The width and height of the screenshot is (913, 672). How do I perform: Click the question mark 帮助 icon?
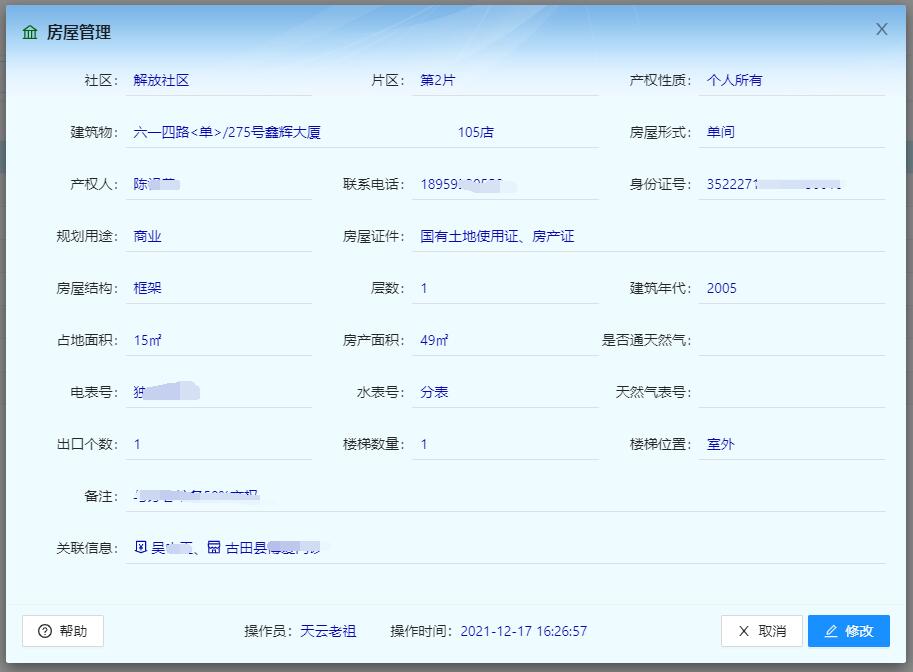click(45, 631)
